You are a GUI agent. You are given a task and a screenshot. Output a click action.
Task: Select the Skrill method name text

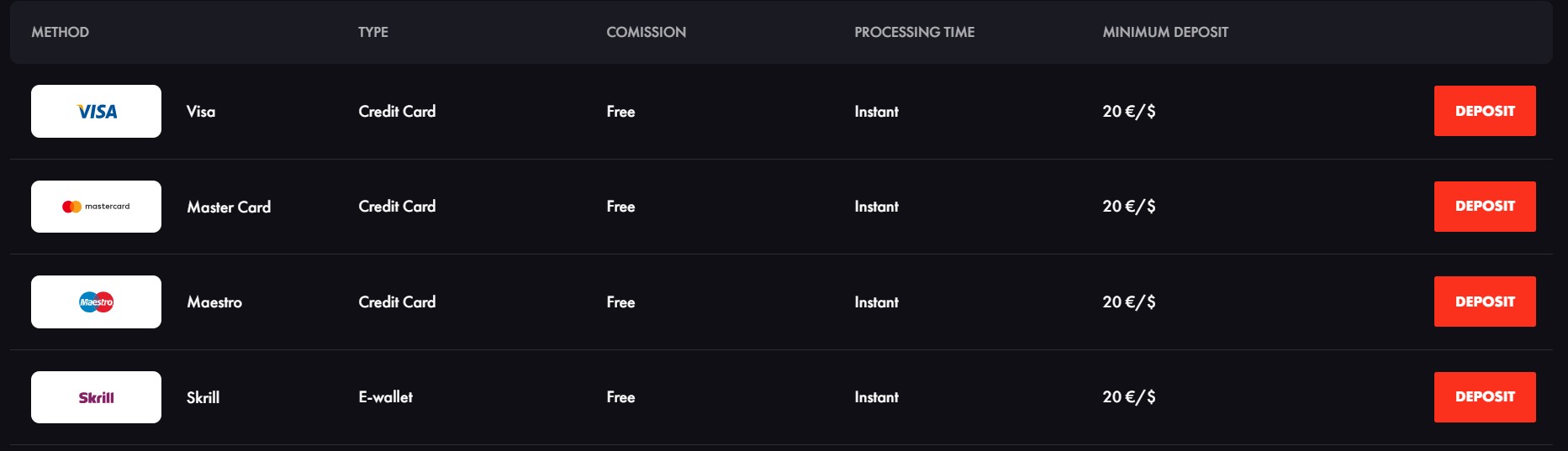(203, 397)
